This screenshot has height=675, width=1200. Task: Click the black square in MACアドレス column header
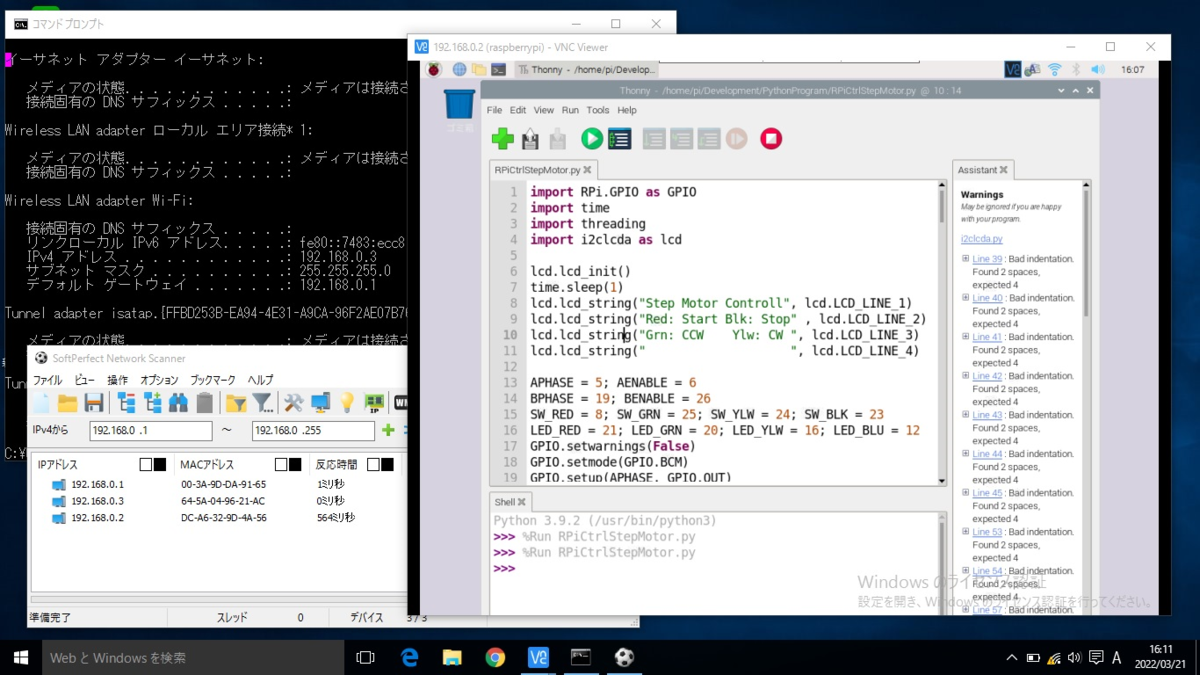click(x=295, y=465)
